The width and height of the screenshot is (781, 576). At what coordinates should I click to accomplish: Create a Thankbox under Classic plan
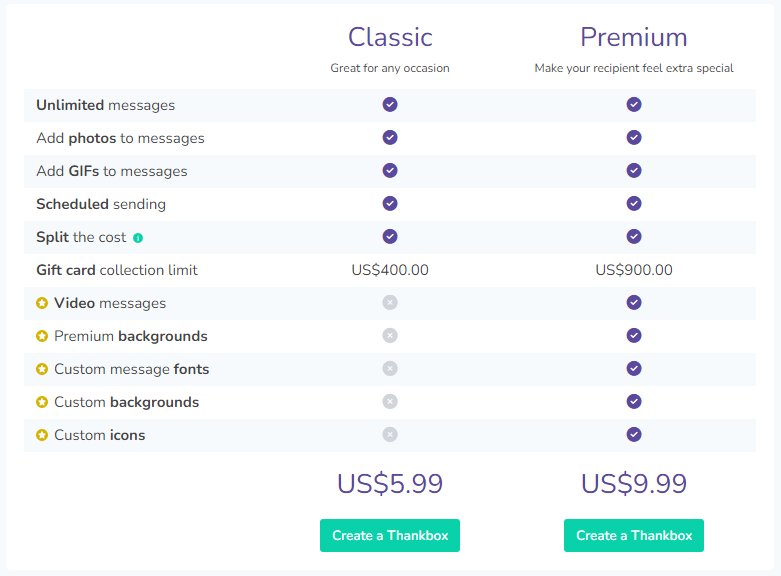pyautogui.click(x=390, y=536)
